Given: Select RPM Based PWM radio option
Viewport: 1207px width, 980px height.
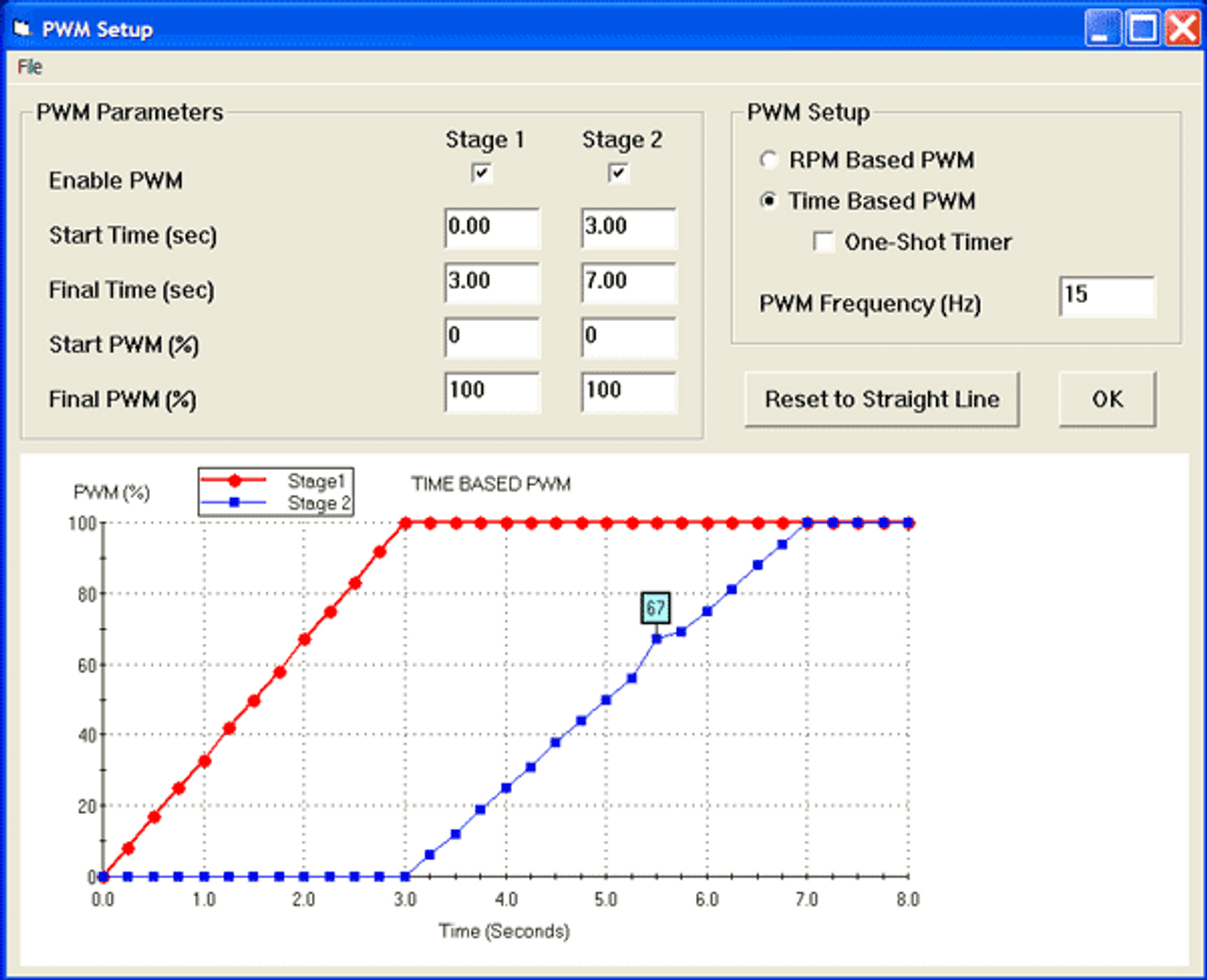Looking at the screenshot, I should [x=769, y=160].
